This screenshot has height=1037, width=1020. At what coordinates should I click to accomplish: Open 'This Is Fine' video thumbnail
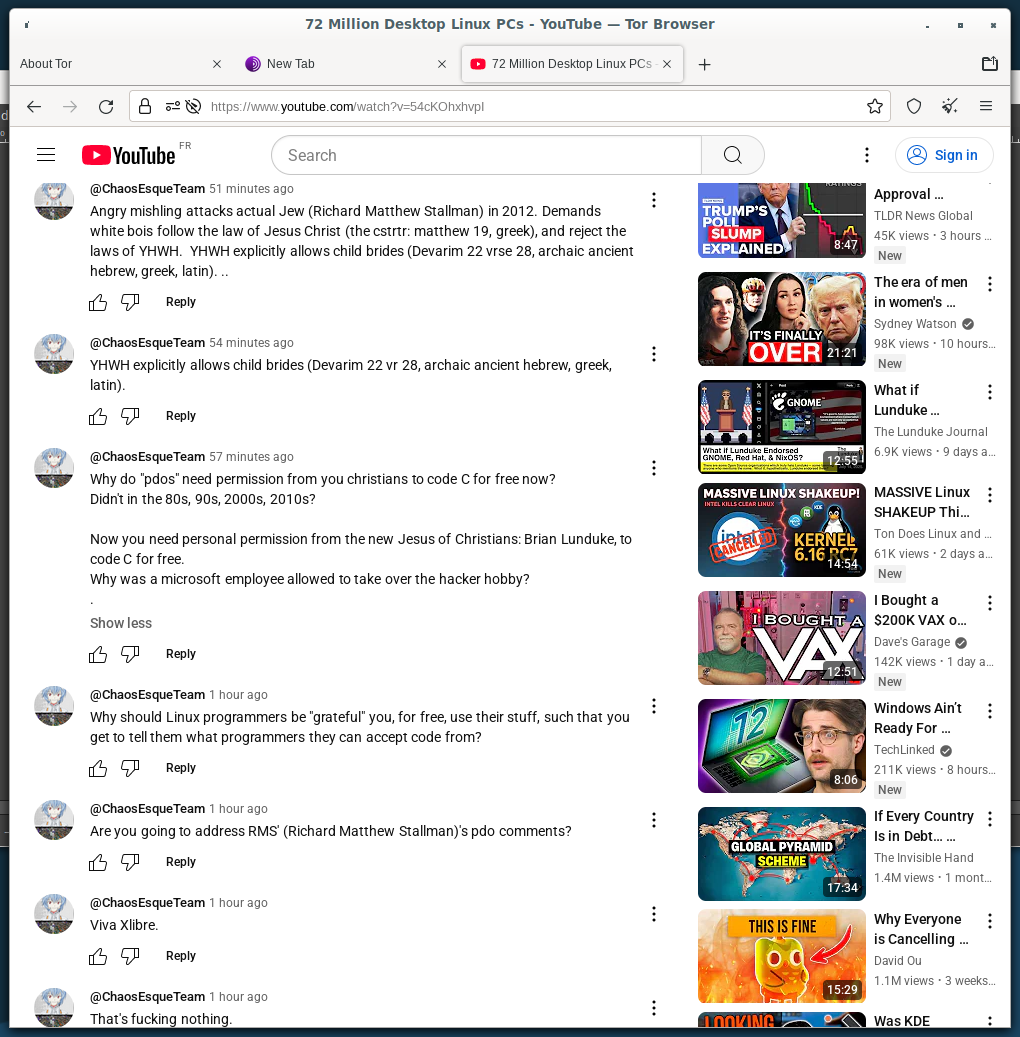pyautogui.click(x=782, y=956)
